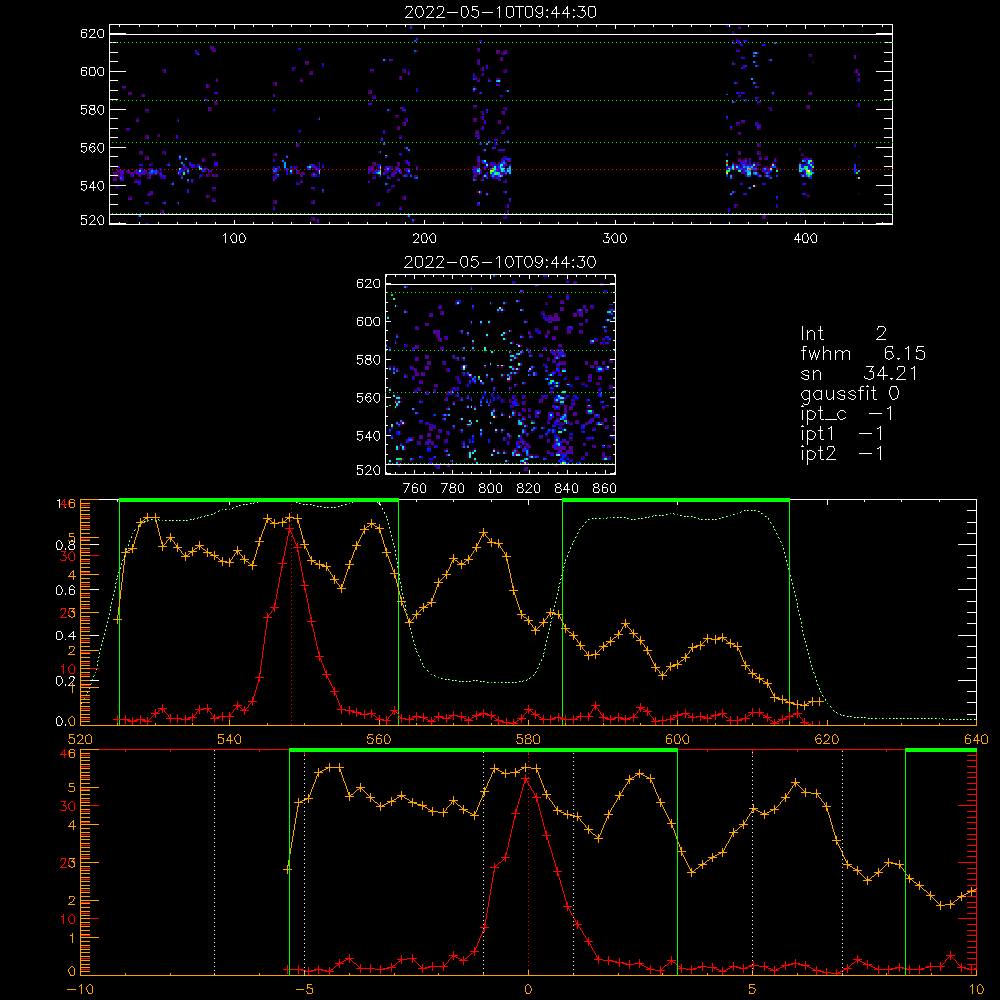
Task: Click x-axis label 10 in bottom plot
Action: tap(976, 990)
